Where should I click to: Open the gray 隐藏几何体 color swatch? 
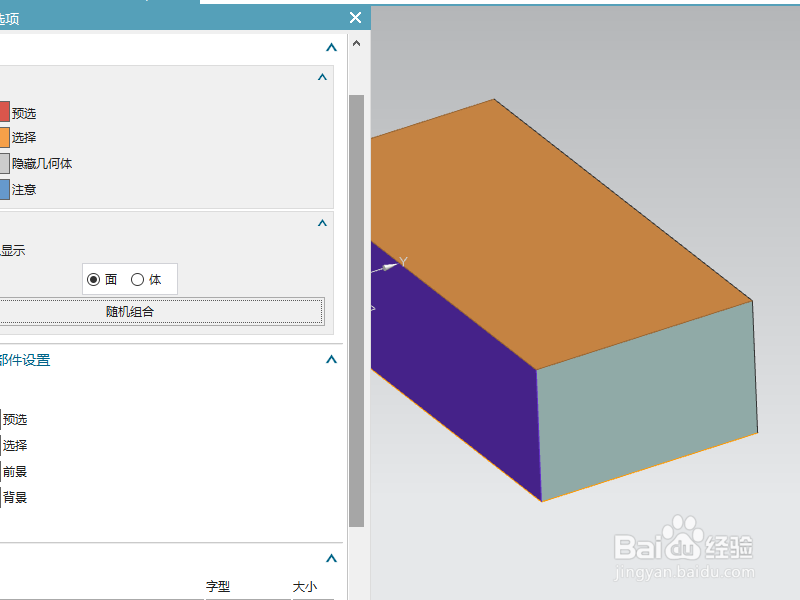point(4,163)
